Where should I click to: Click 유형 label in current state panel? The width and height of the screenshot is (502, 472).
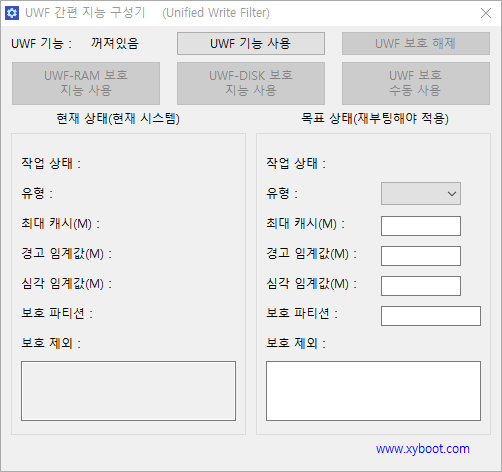(37, 193)
